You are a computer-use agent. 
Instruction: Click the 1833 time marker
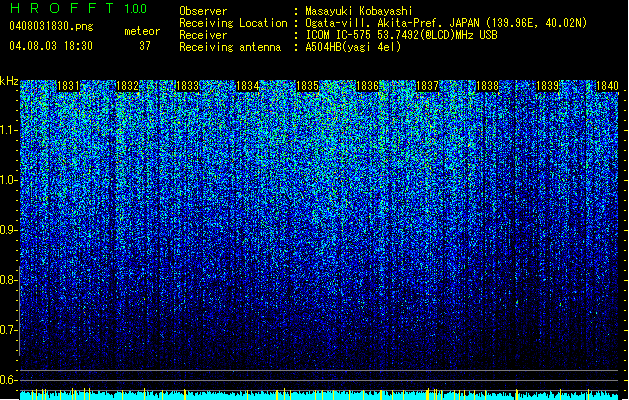click(187, 86)
